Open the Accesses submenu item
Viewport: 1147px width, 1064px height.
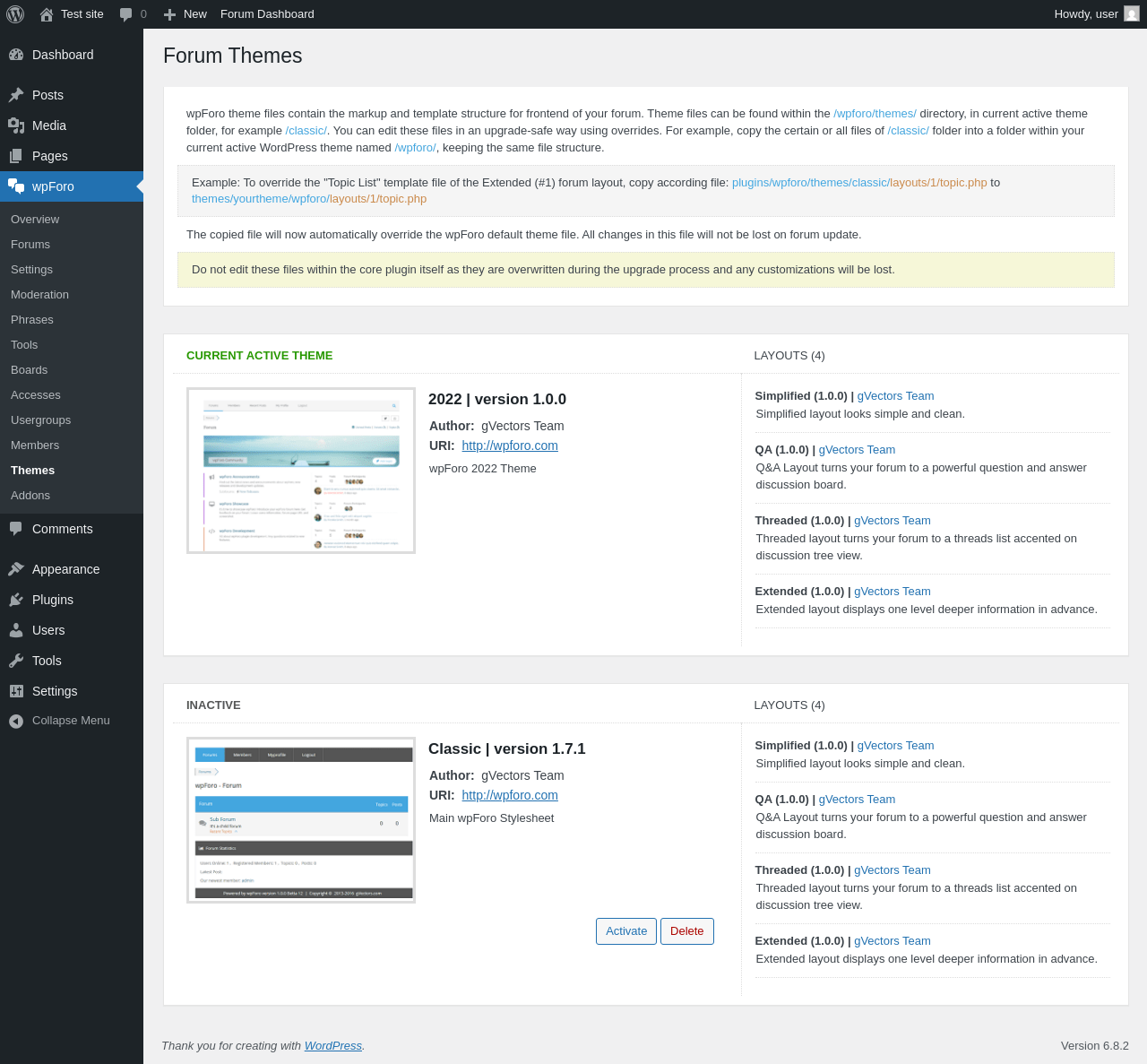(36, 395)
